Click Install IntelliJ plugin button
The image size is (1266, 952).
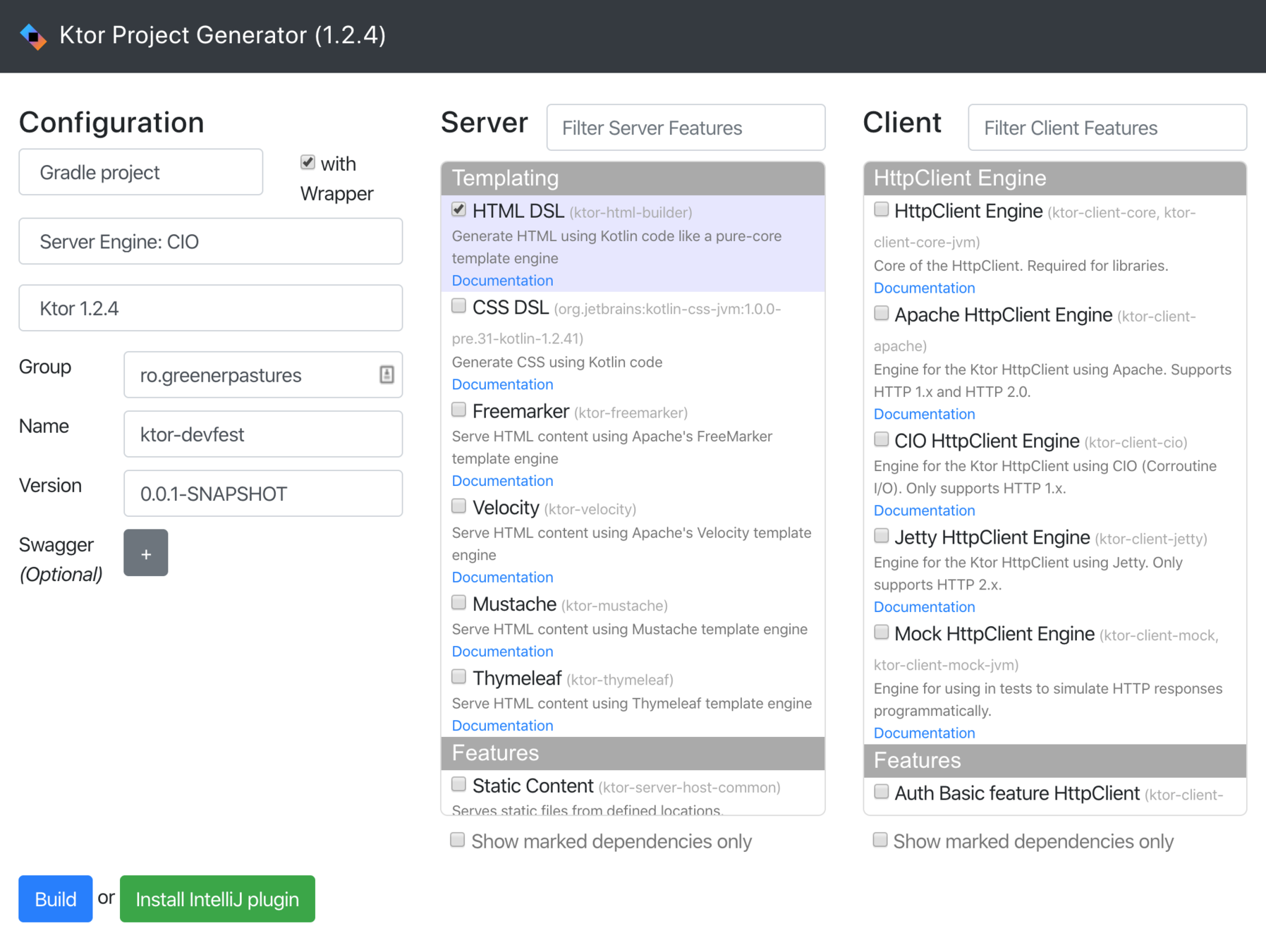pos(217,899)
